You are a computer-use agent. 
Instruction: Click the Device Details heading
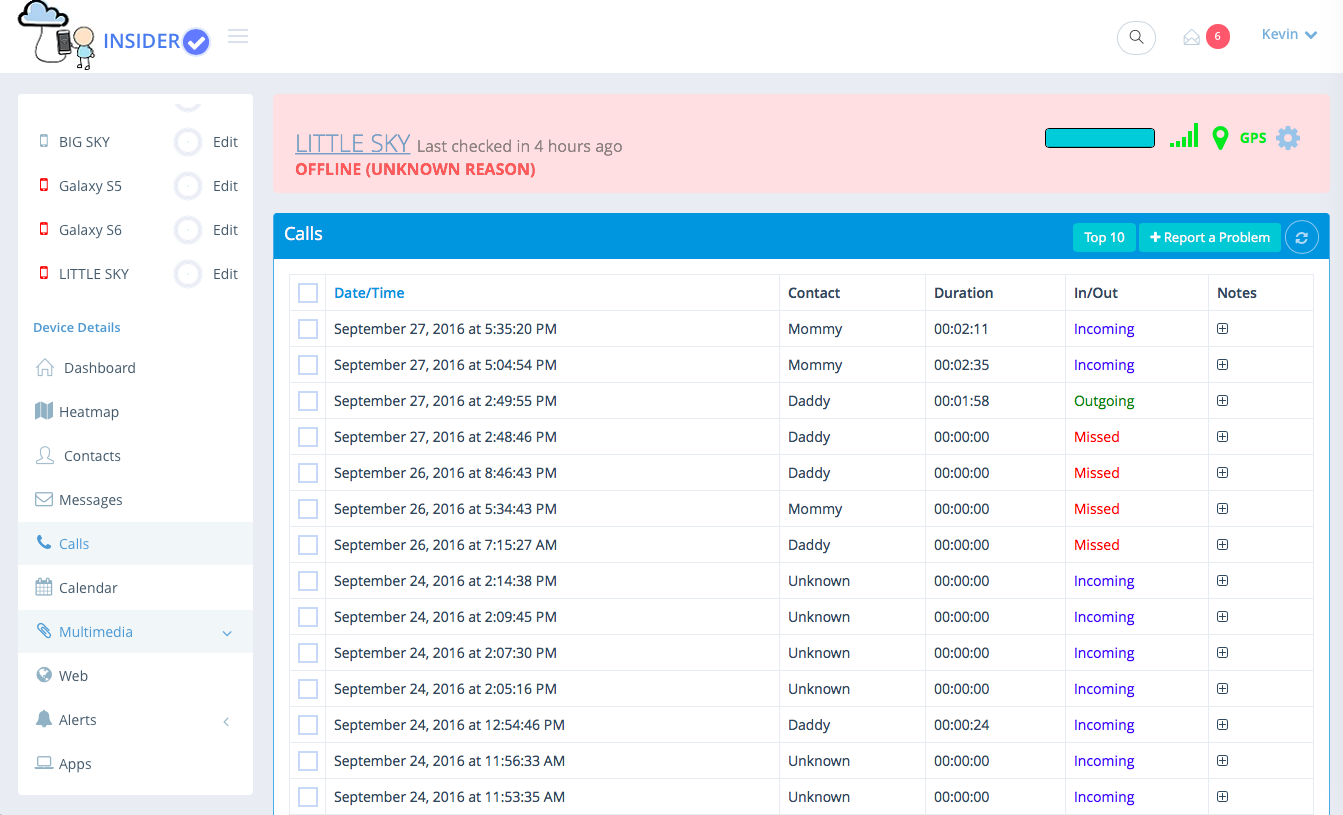pos(77,327)
